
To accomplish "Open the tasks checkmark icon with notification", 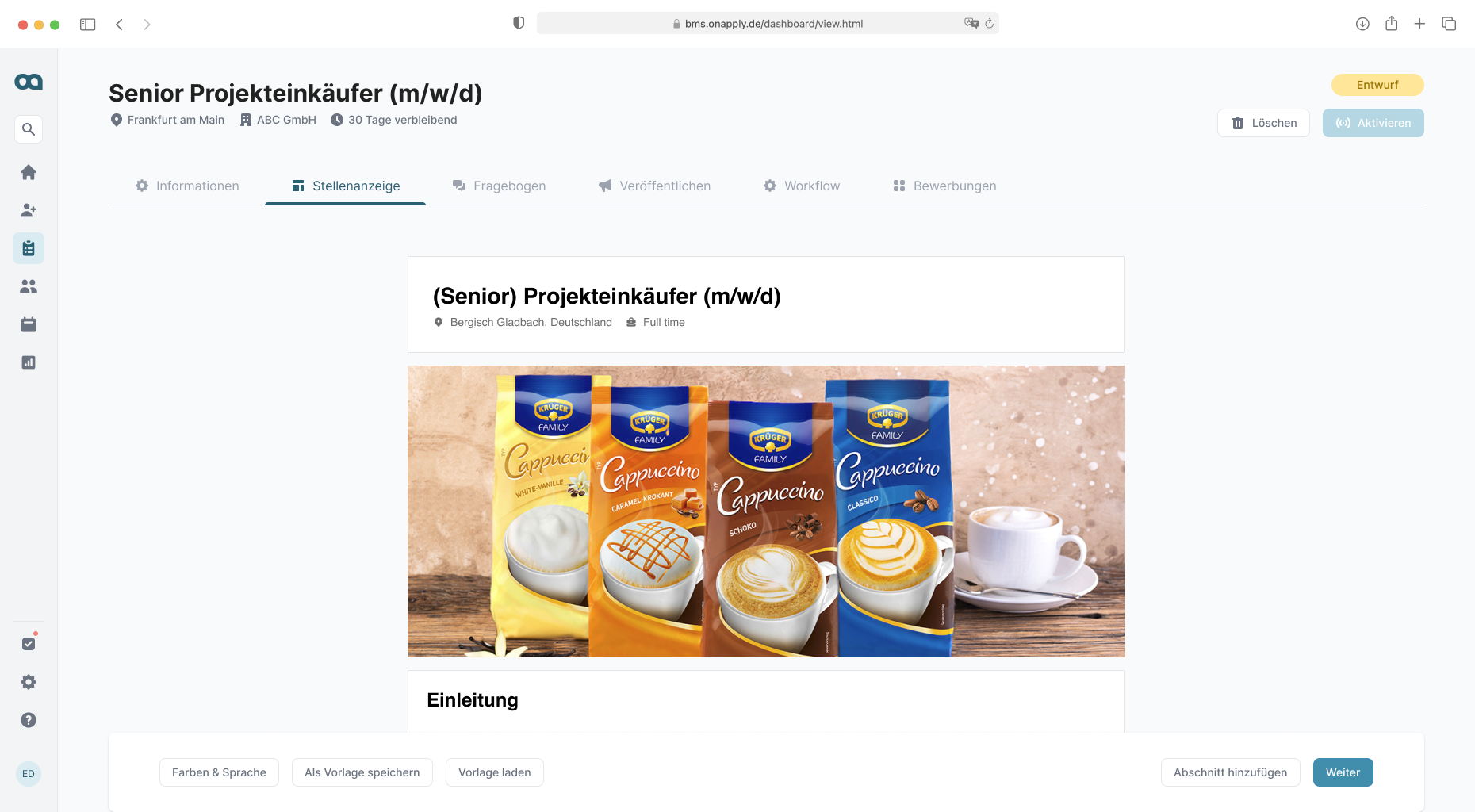I will pos(29,643).
